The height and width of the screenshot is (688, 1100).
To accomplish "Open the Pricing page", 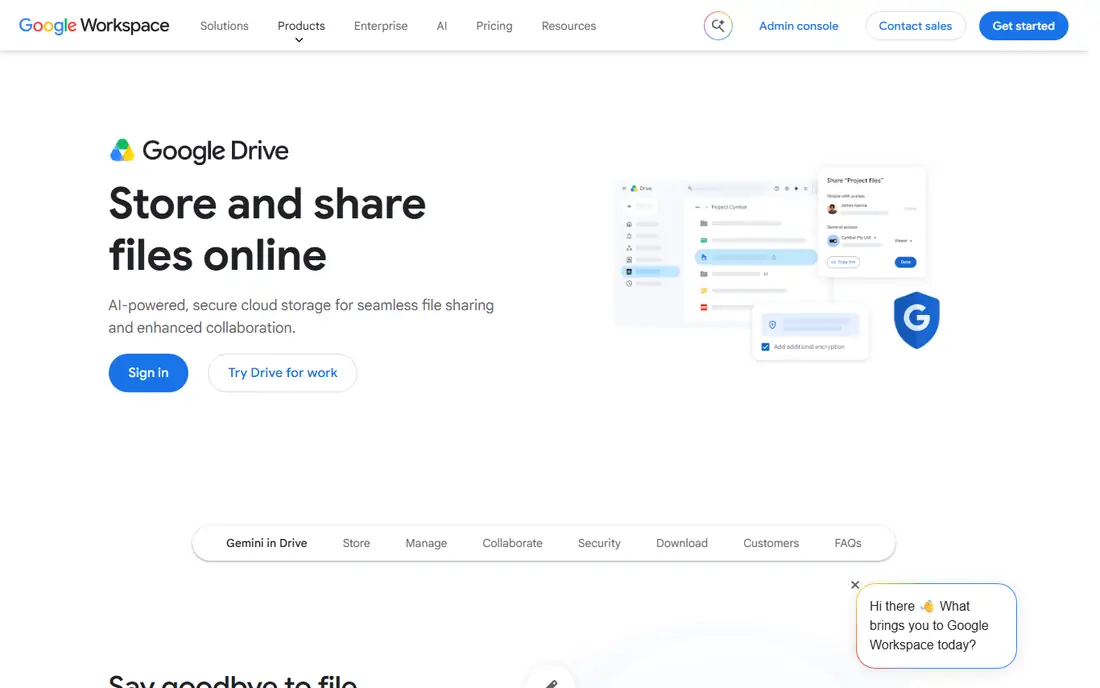I will [x=494, y=26].
